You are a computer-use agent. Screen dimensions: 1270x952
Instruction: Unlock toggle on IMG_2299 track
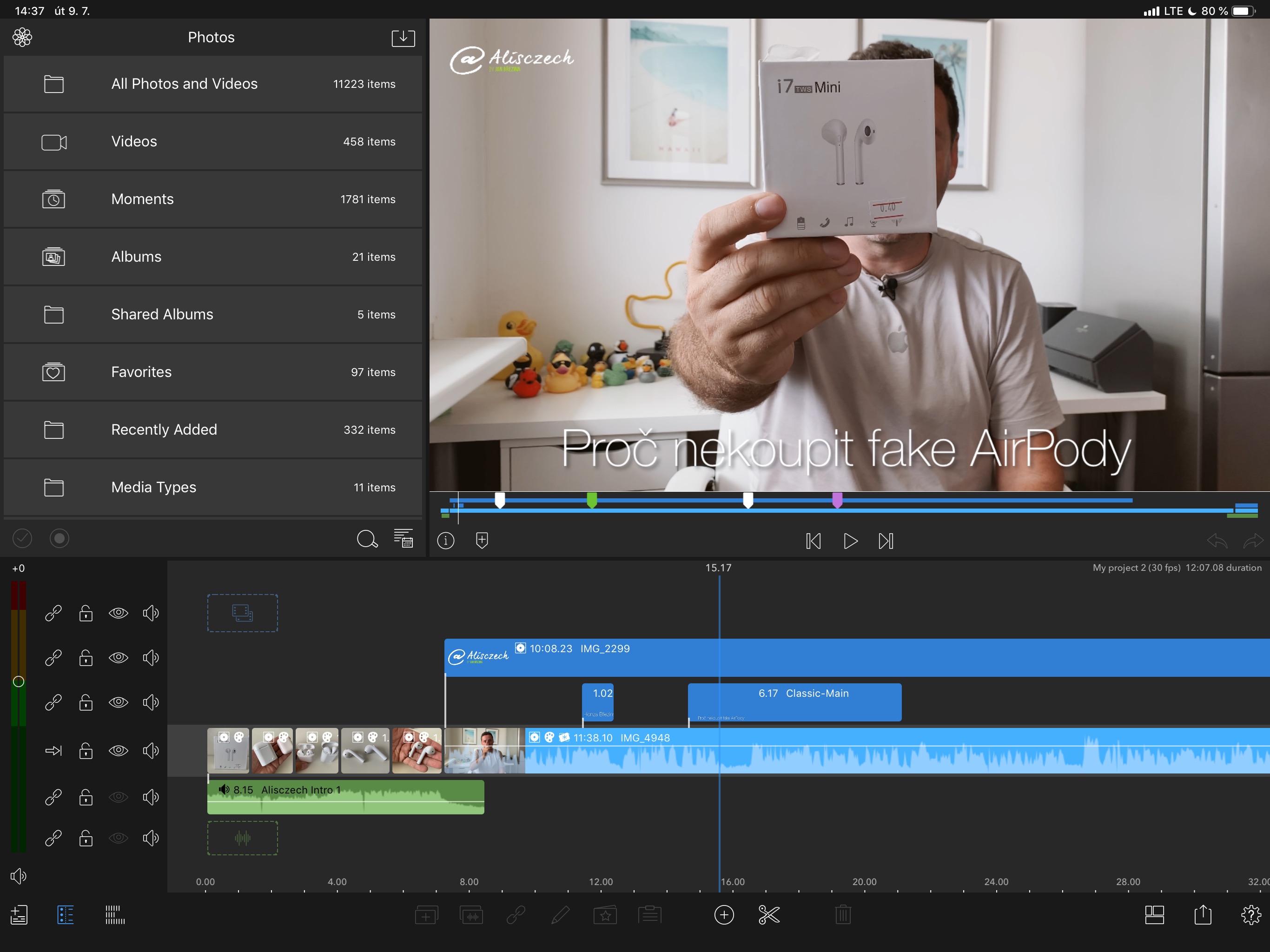(x=86, y=657)
